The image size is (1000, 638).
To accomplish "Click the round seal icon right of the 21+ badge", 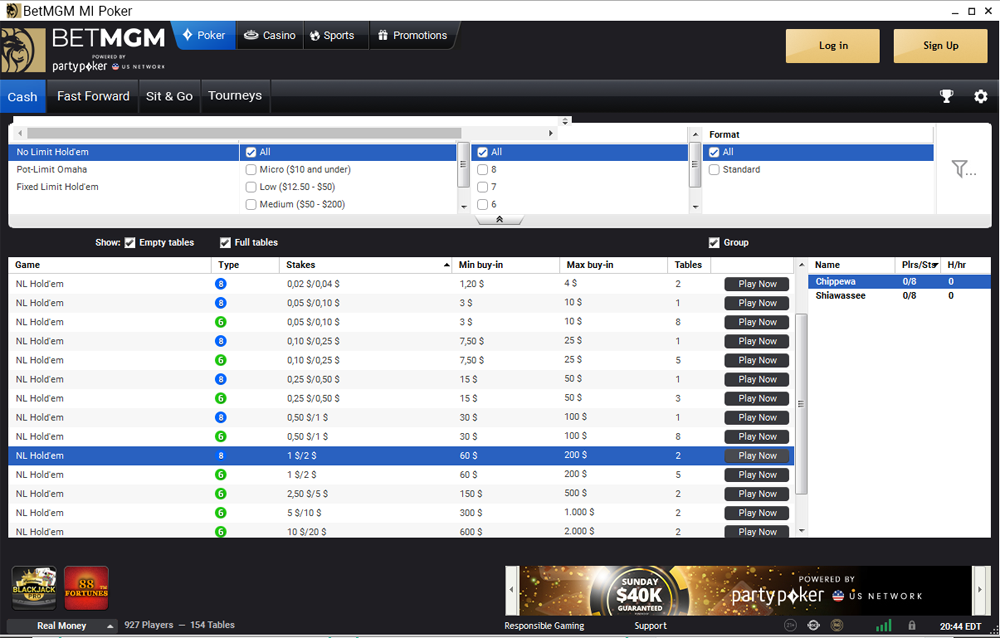I will tap(813, 625).
